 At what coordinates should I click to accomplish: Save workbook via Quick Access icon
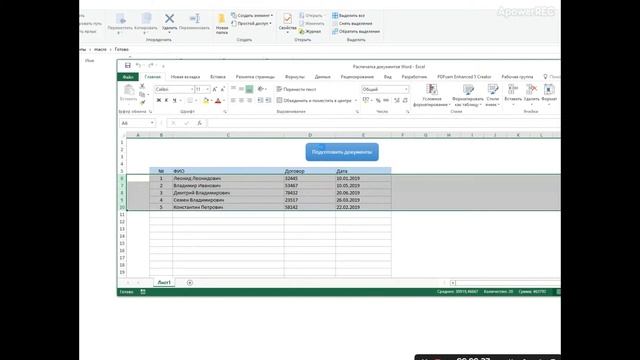click(128, 65)
